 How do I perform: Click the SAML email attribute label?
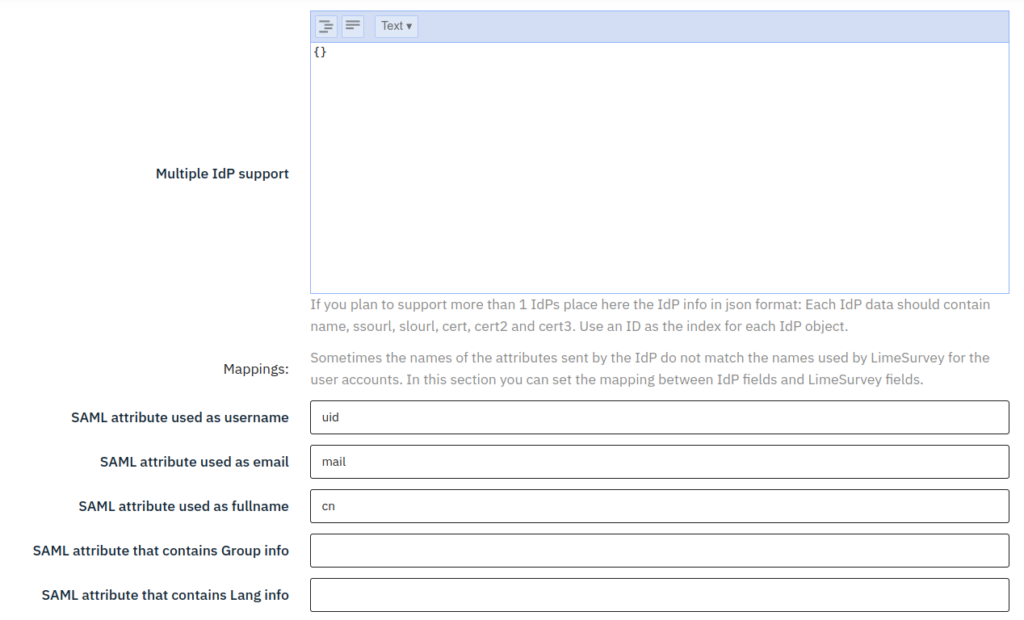pyautogui.click(x=194, y=461)
